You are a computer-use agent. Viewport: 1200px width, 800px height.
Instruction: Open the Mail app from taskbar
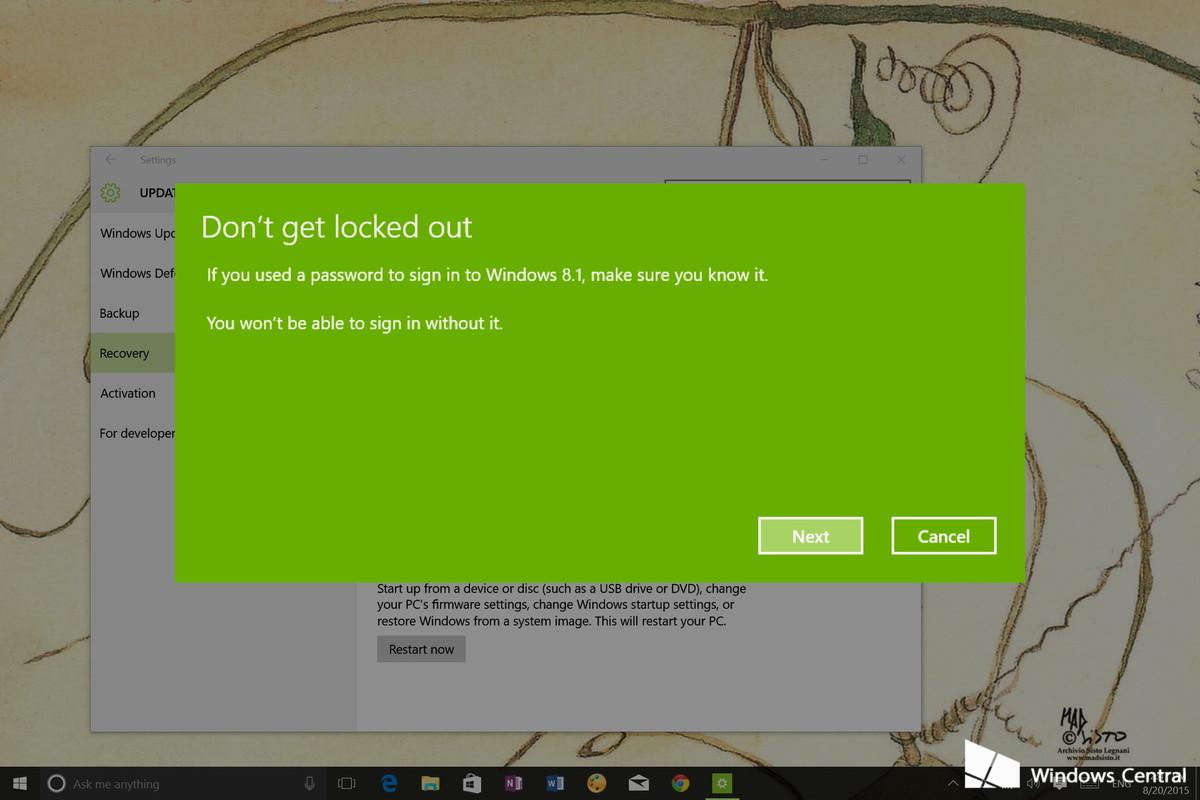(x=638, y=783)
